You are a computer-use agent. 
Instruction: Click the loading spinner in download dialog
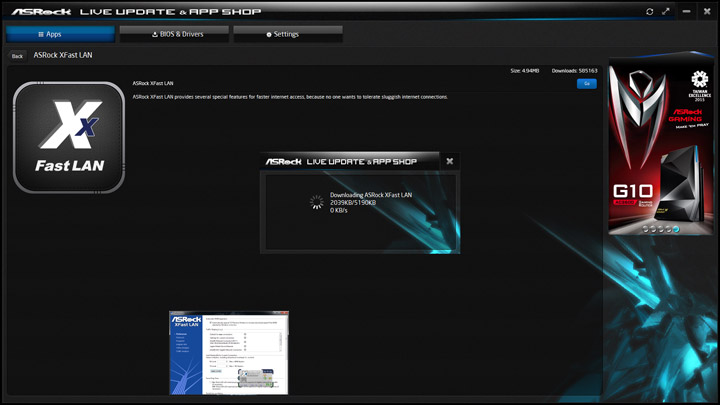click(x=316, y=202)
